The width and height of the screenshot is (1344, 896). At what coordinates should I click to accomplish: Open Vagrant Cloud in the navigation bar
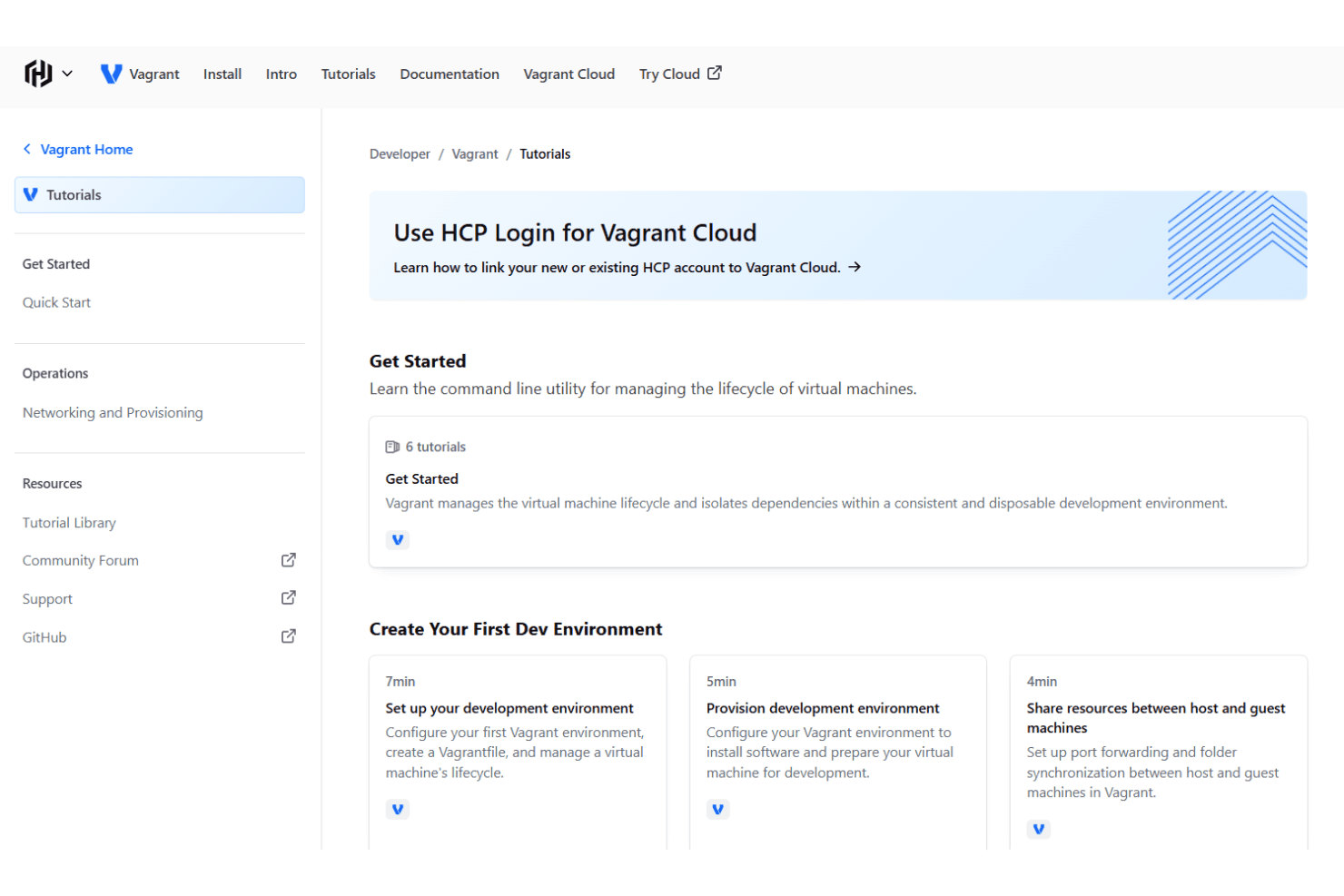tap(569, 74)
